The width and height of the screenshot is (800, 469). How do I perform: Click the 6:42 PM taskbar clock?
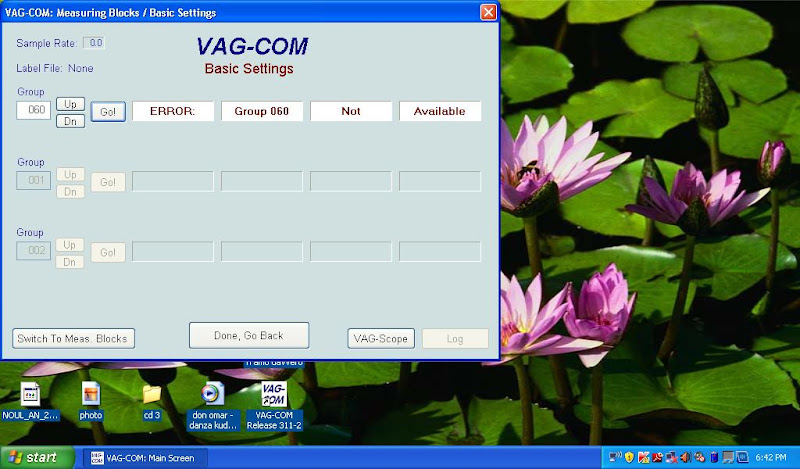click(771, 457)
